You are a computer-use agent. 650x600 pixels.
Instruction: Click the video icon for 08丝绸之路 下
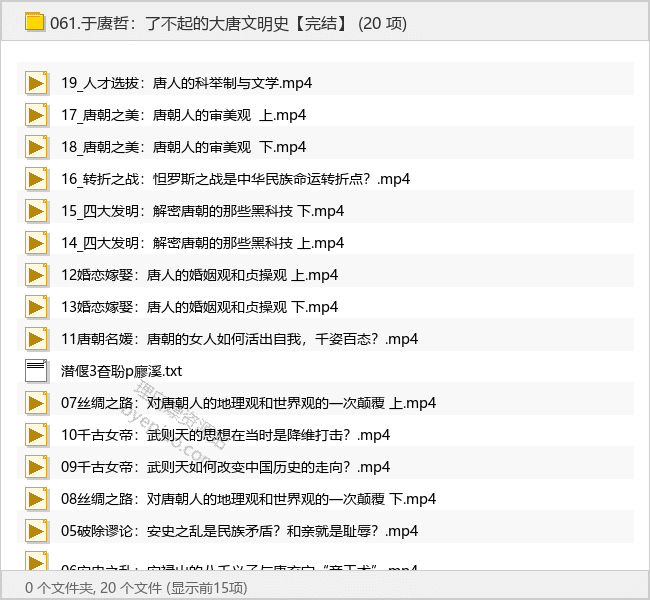tap(36, 499)
